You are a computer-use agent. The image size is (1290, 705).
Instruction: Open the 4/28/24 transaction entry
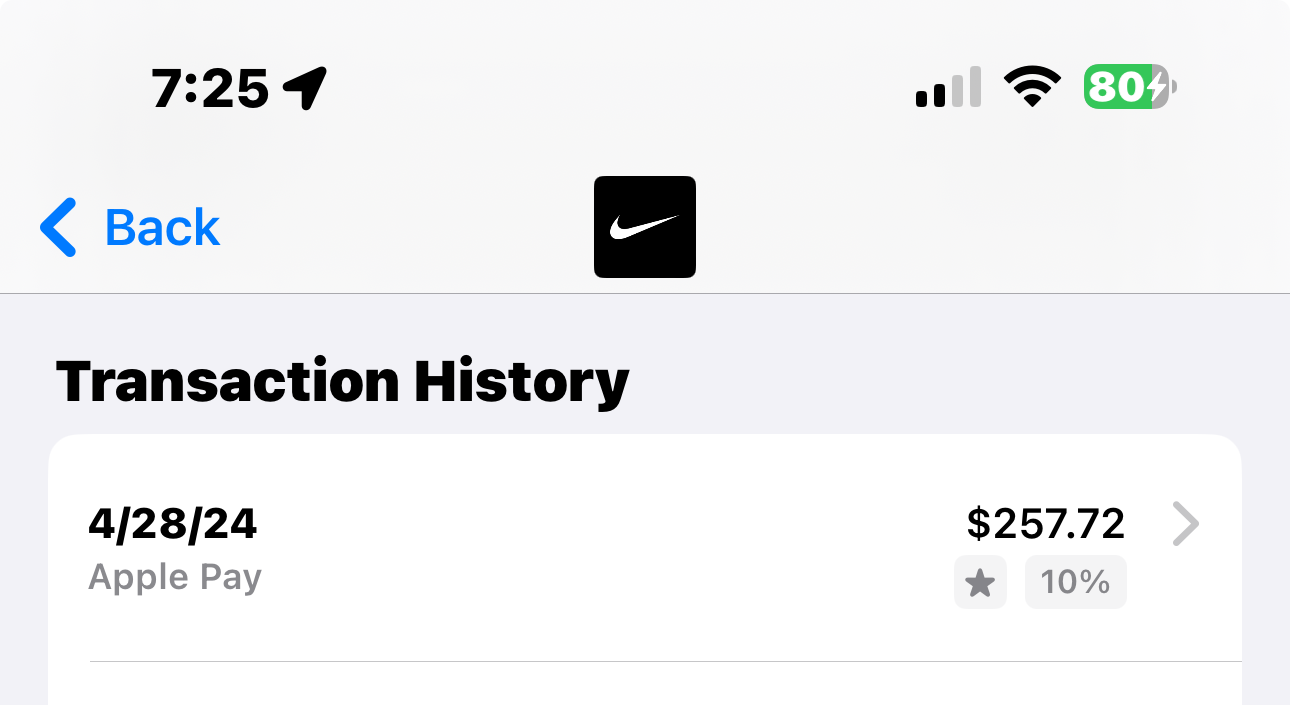click(173, 524)
